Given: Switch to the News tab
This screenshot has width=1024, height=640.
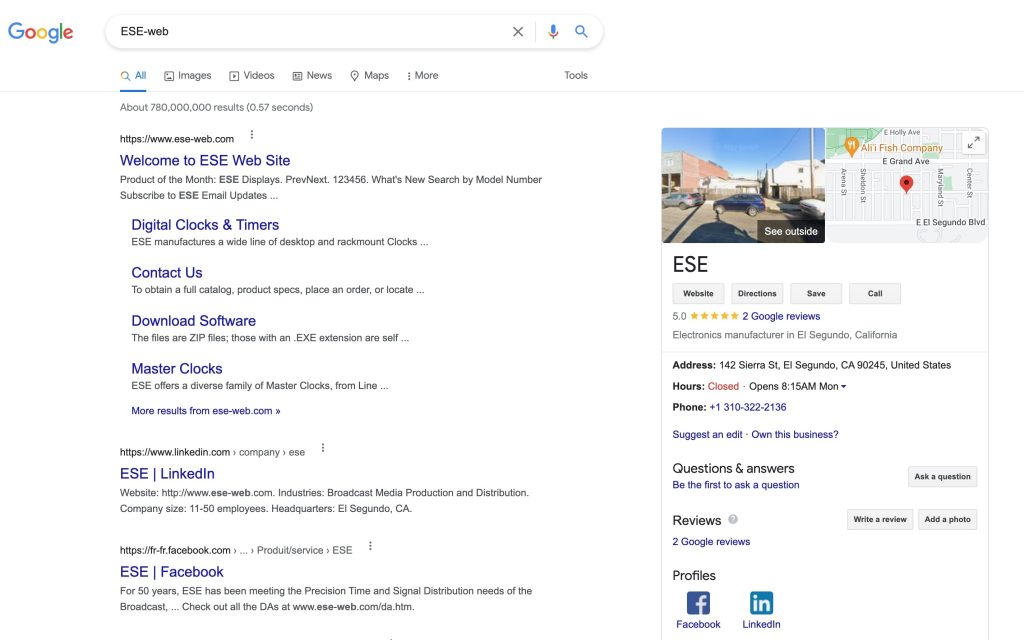Looking at the screenshot, I should click(312, 76).
